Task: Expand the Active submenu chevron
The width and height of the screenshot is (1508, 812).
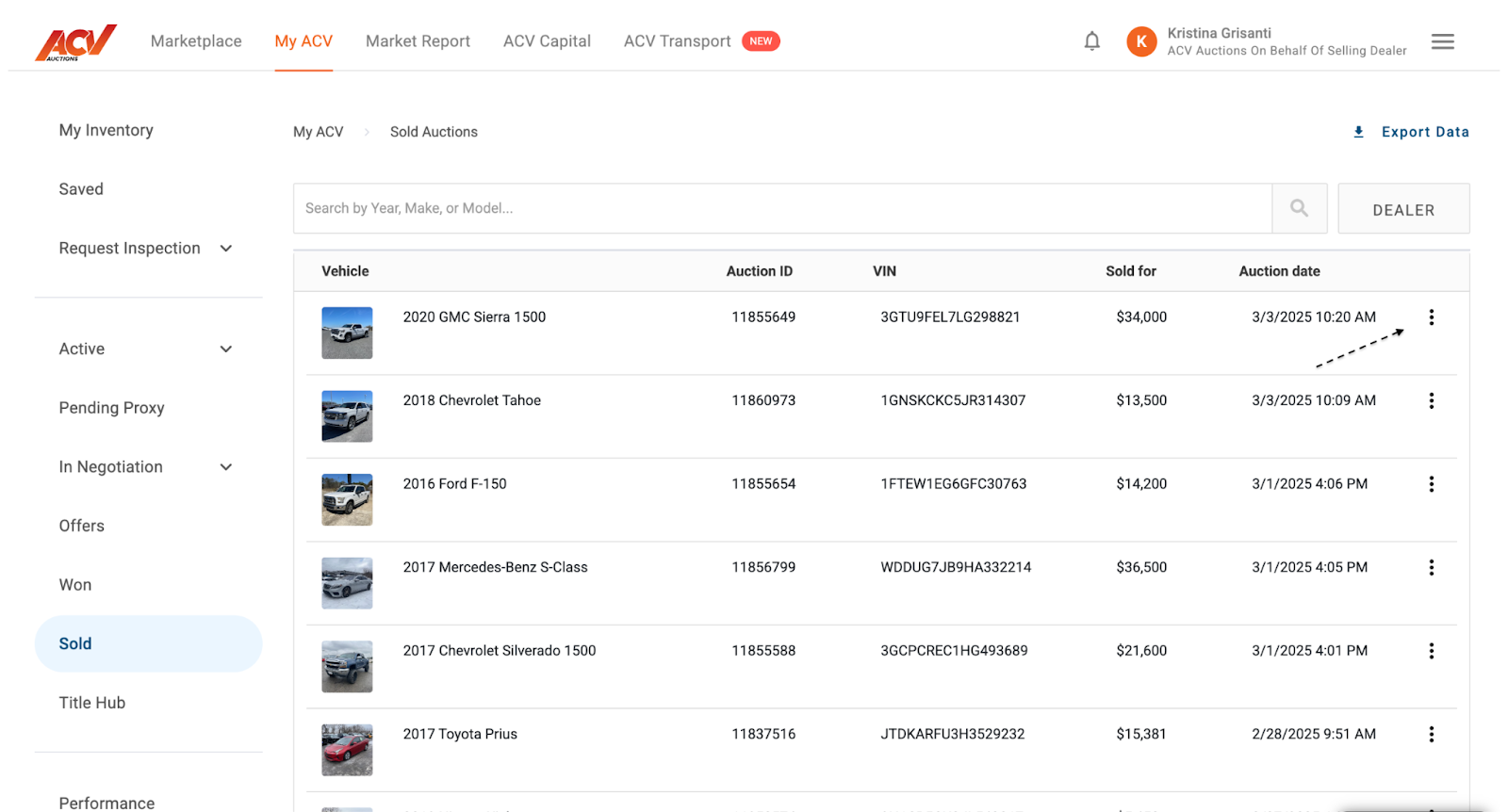Action: click(226, 349)
